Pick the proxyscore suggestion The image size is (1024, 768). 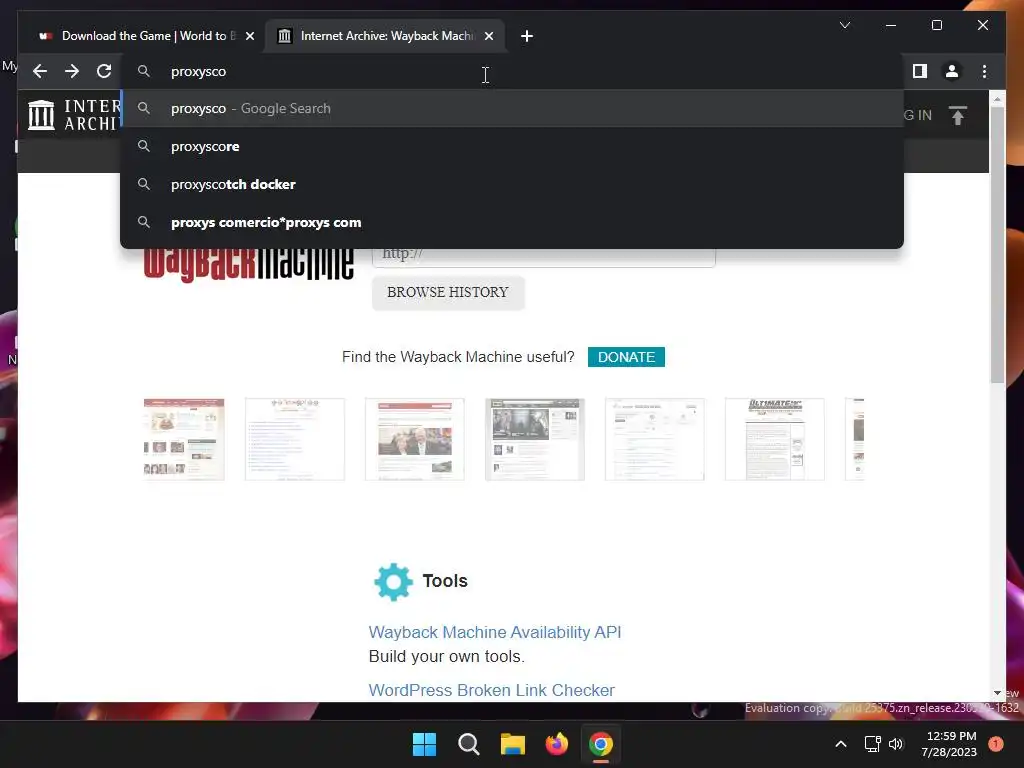tap(512, 146)
